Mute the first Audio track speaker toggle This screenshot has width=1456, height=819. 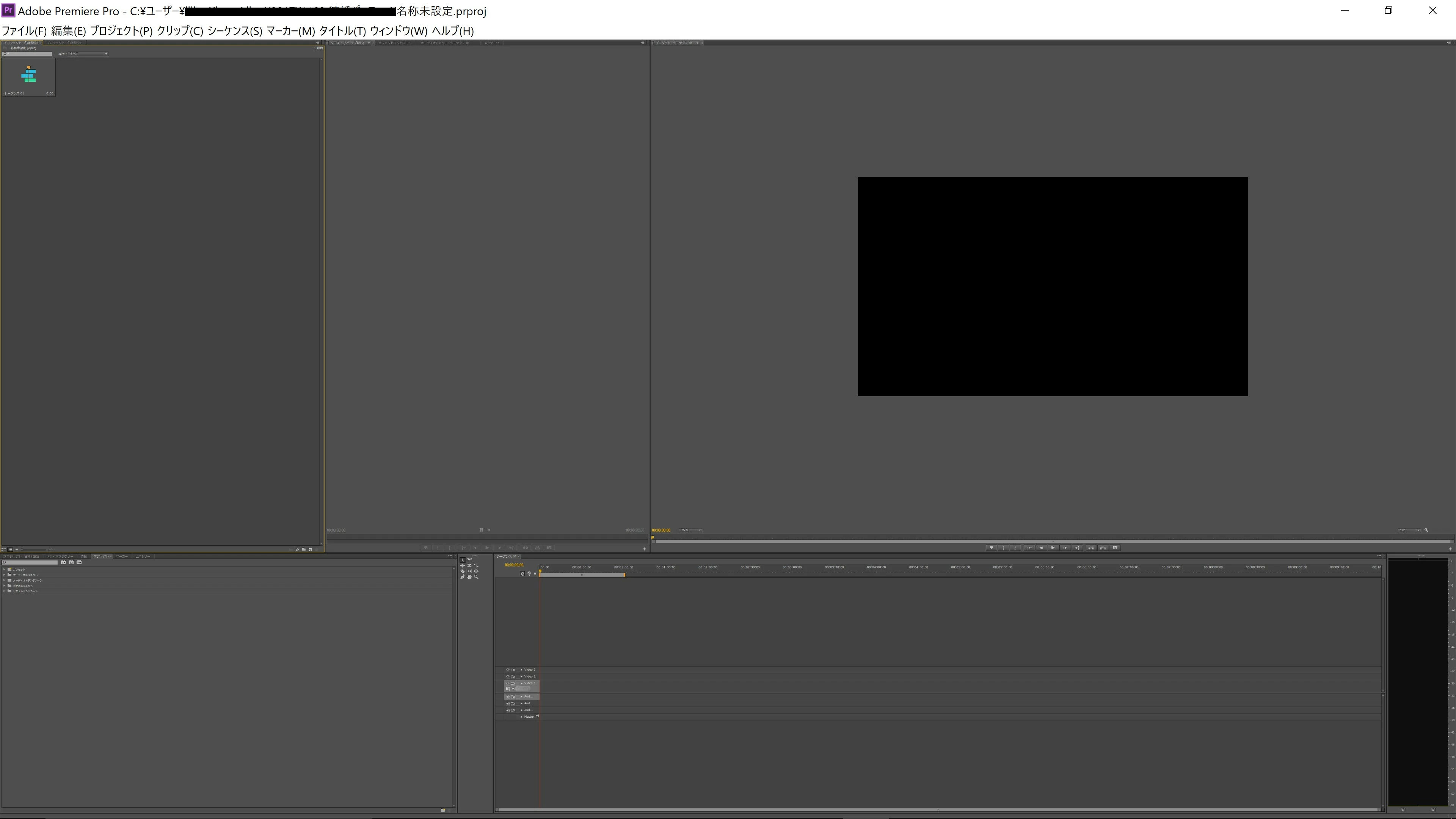[508, 697]
